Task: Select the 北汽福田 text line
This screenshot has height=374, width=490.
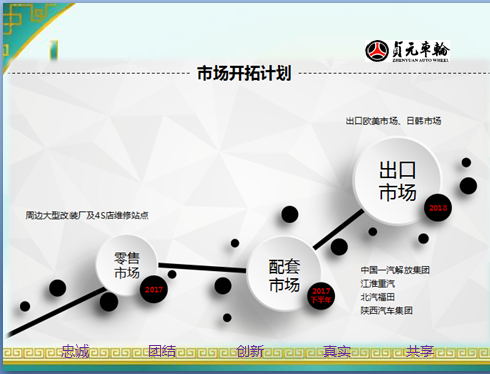Action: (x=378, y=297)
